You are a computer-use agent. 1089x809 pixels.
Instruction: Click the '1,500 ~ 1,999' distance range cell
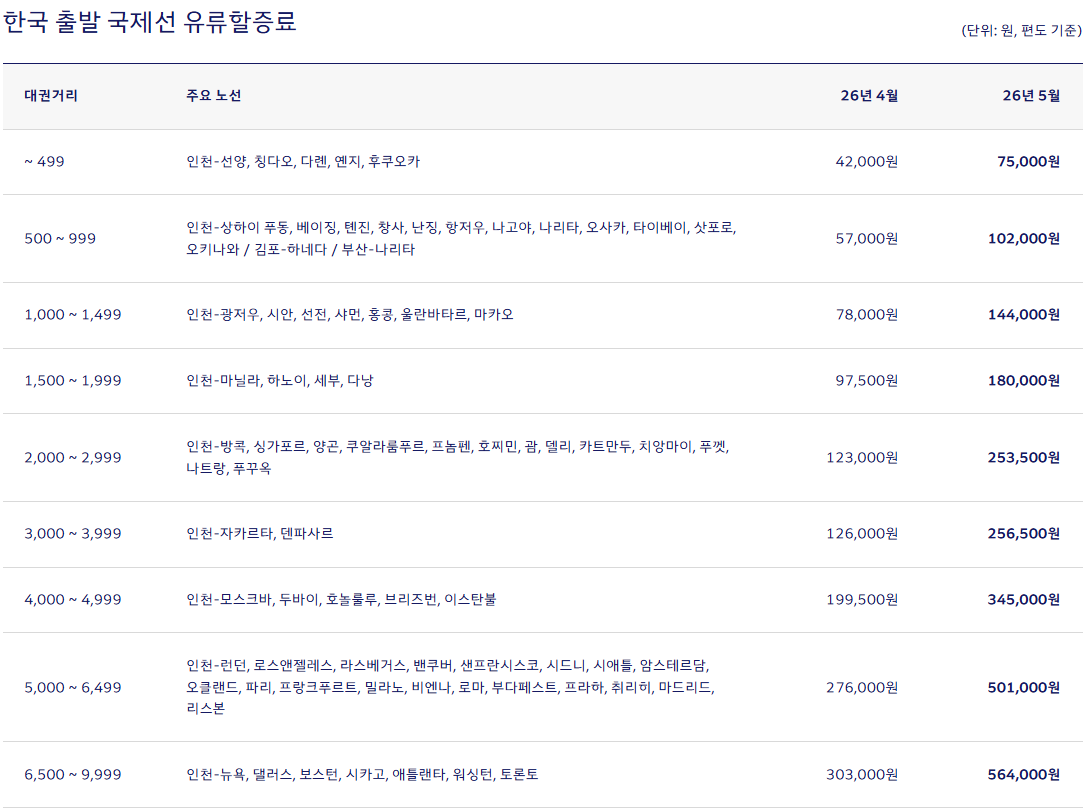coord(73,381)
